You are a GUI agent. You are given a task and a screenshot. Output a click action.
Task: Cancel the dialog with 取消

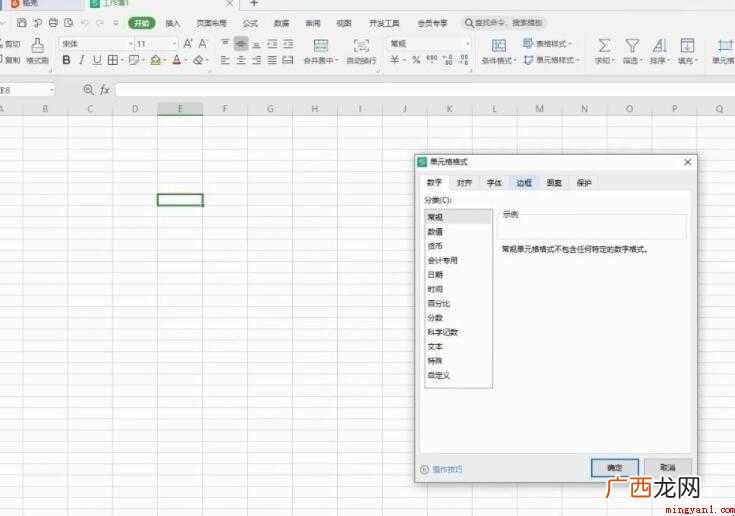[x=668, y=467]
